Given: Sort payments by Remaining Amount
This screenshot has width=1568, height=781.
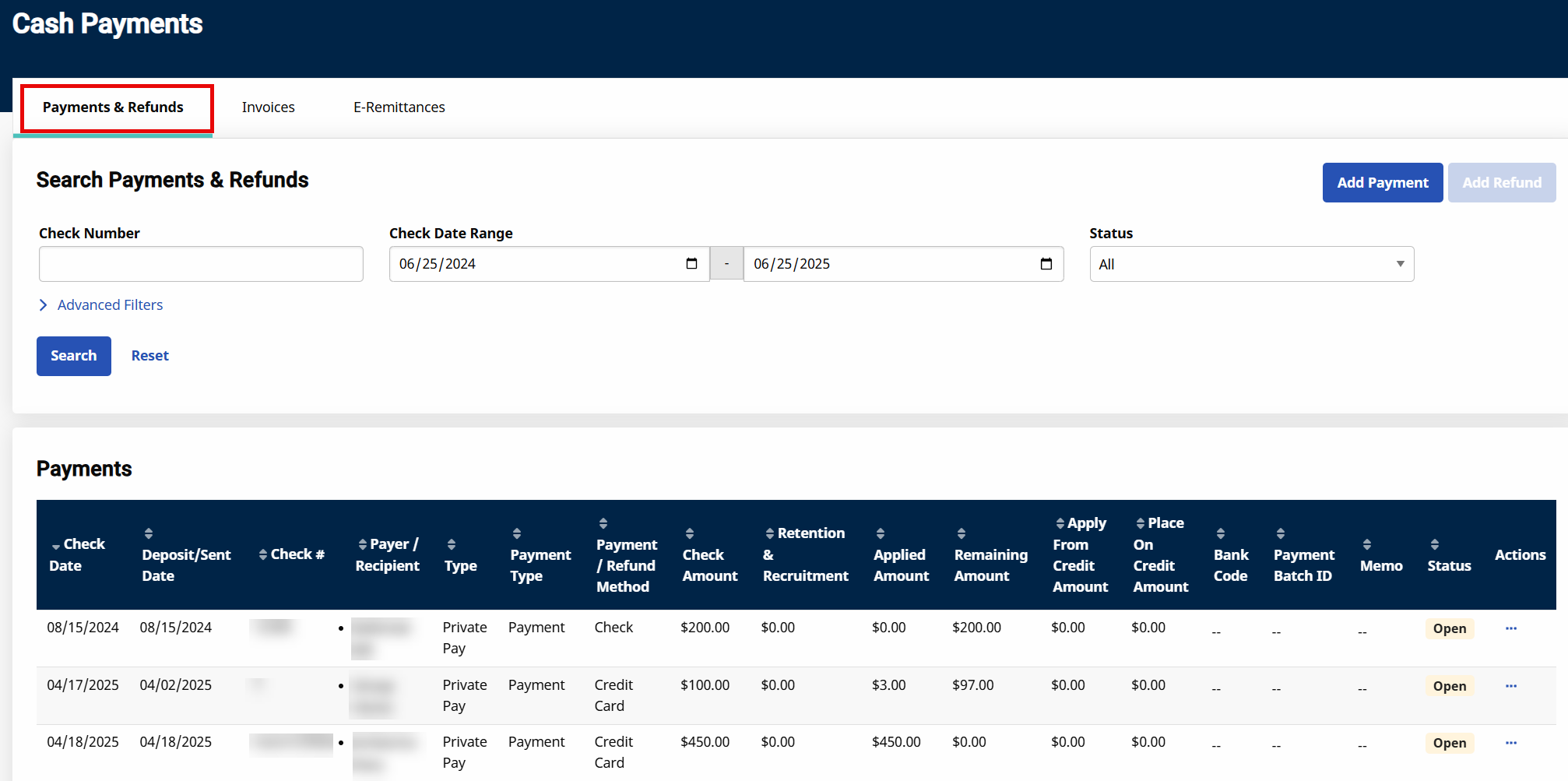Looking at the screenshot, I should [990, 554].
